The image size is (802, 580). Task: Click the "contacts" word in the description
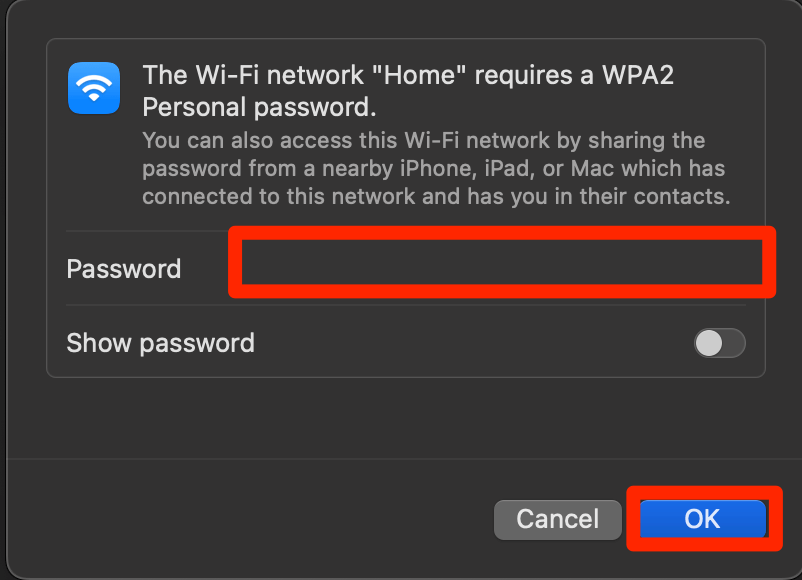(685, 196)
